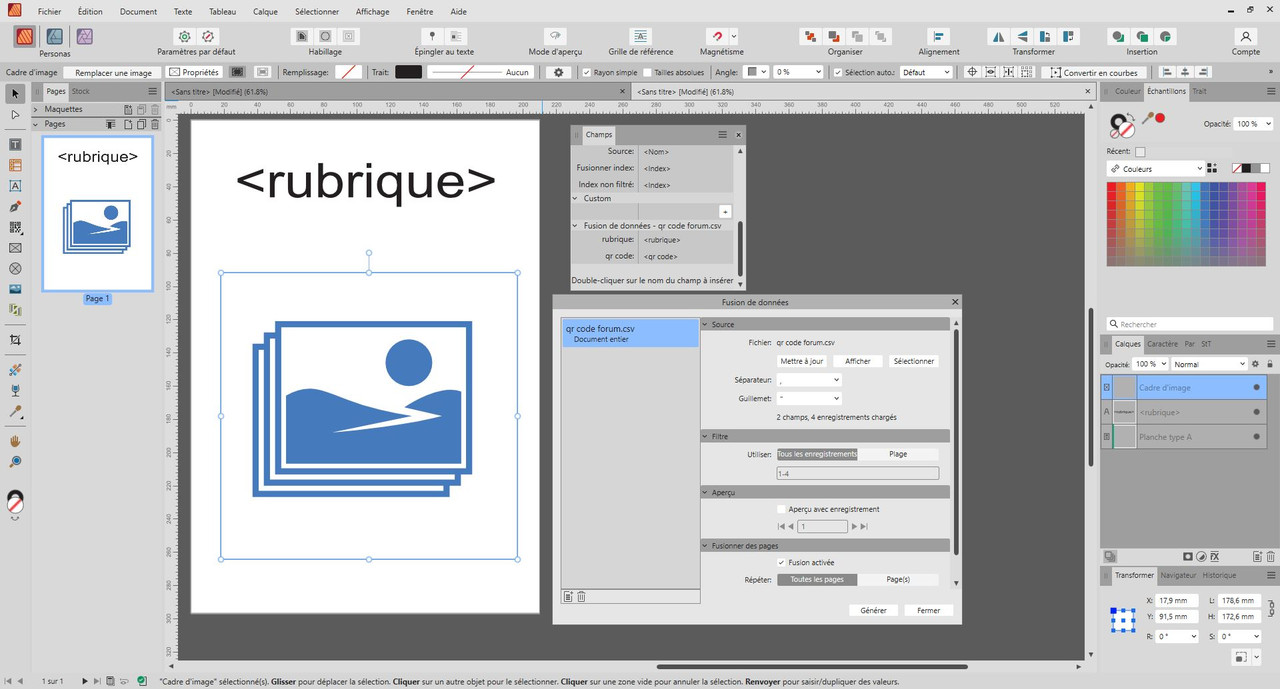Viewport: 1280px width, 689px height.
Task: Select the Frame Text tool in the toolbar
Action: [15, 145]
